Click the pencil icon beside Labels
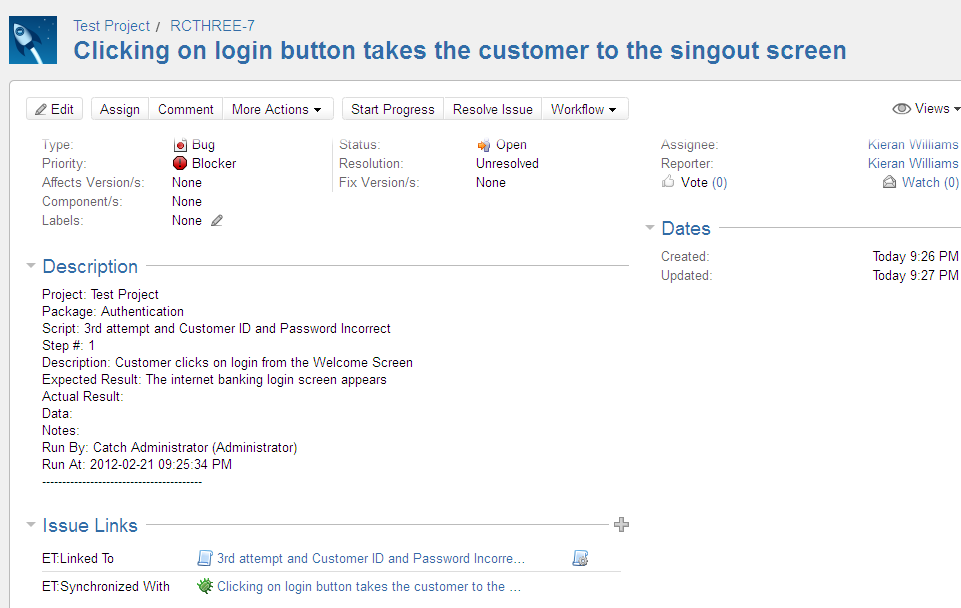The width and height of the screenshot is (961, 608). tap(217, 221)
